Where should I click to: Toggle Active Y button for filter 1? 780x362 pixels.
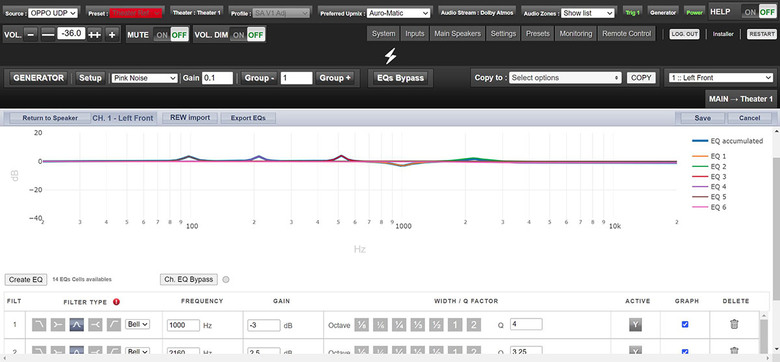coord(635,325)
